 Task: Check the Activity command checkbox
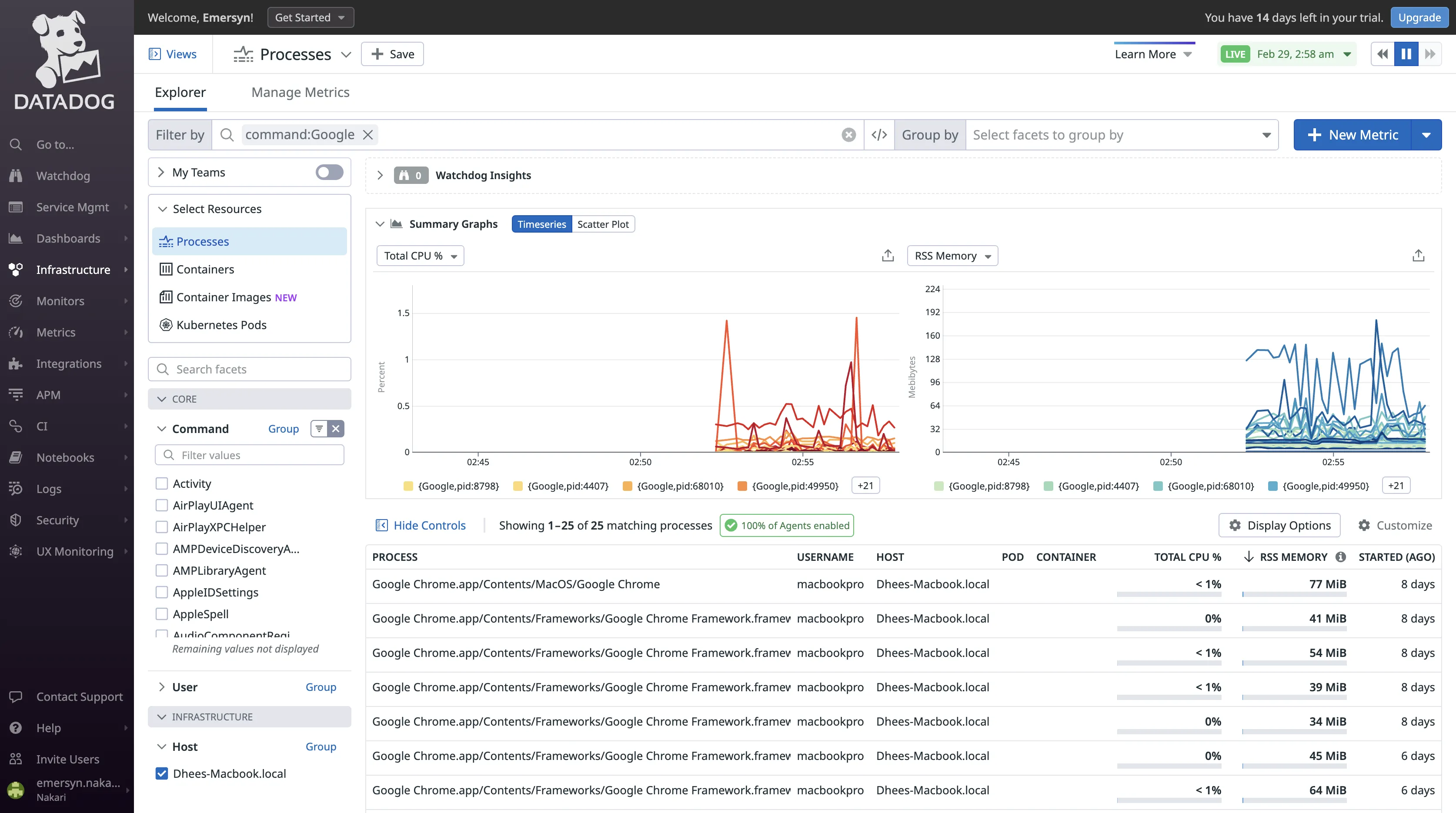point(162,483)
